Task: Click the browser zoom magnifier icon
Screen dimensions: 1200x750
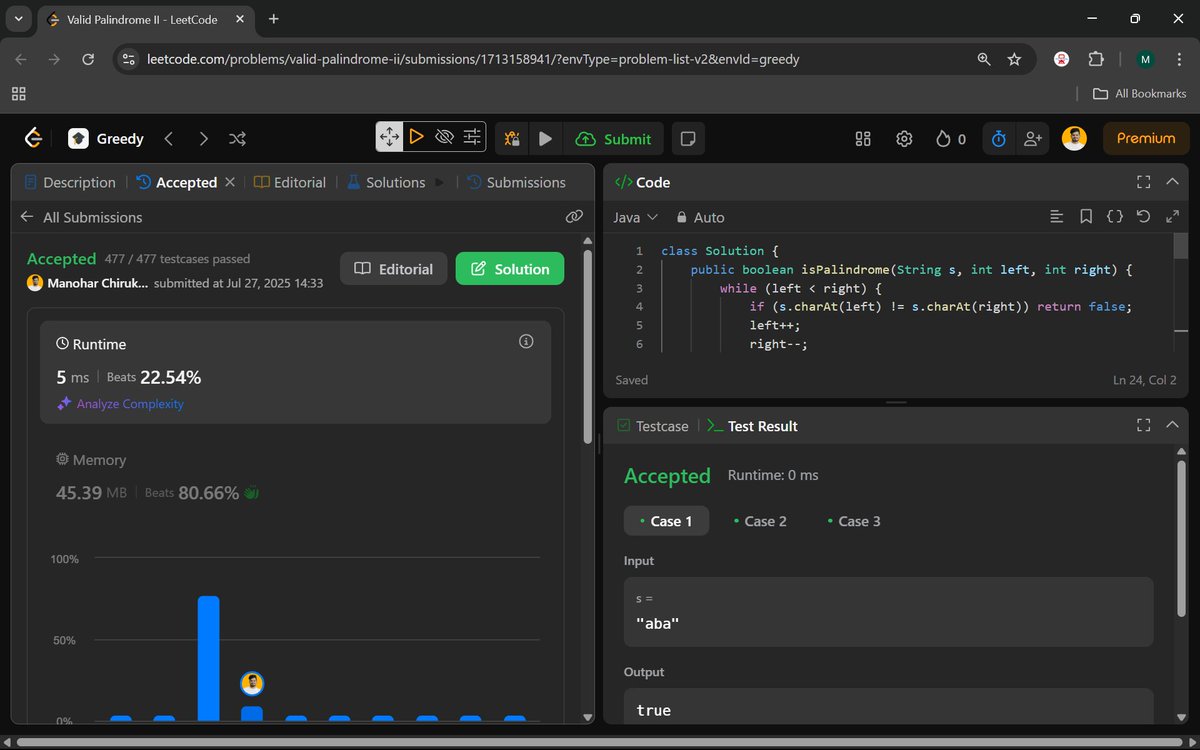Action: click(x=984, y=59)
